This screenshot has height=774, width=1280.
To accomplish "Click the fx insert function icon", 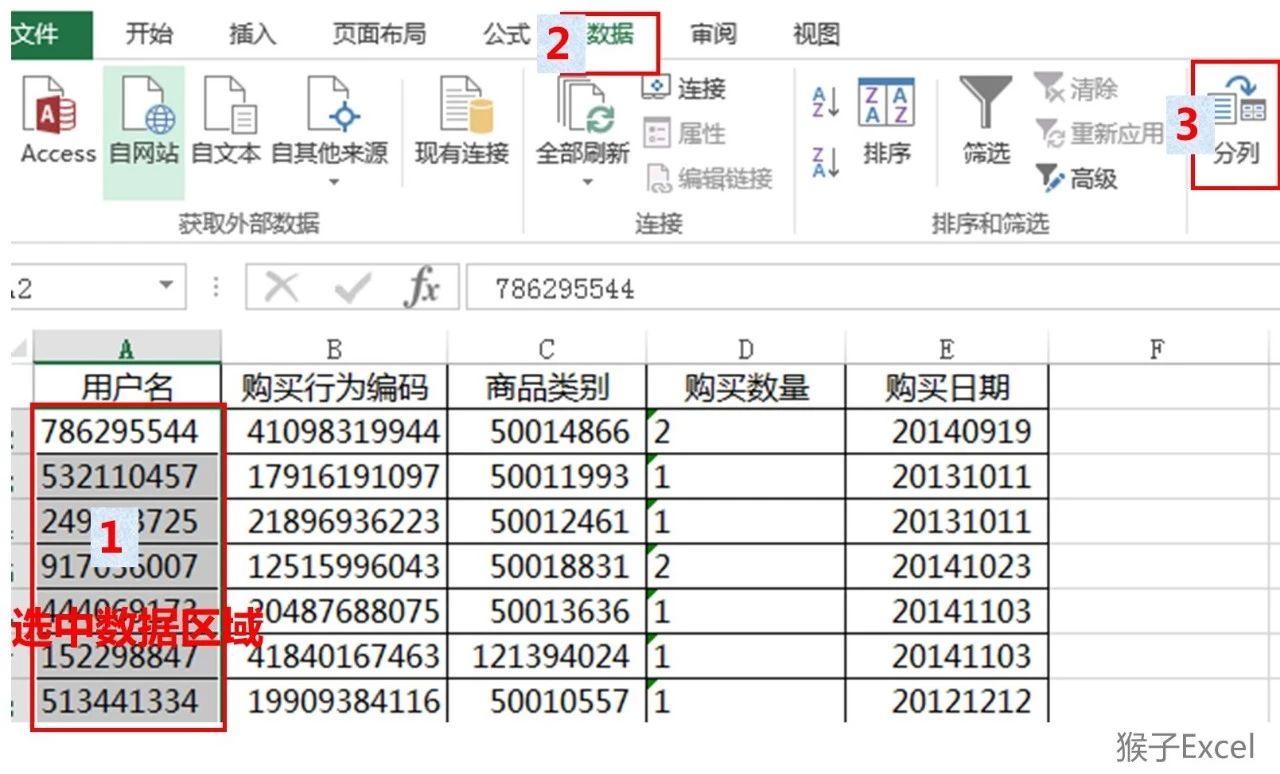I will (425, 287).
